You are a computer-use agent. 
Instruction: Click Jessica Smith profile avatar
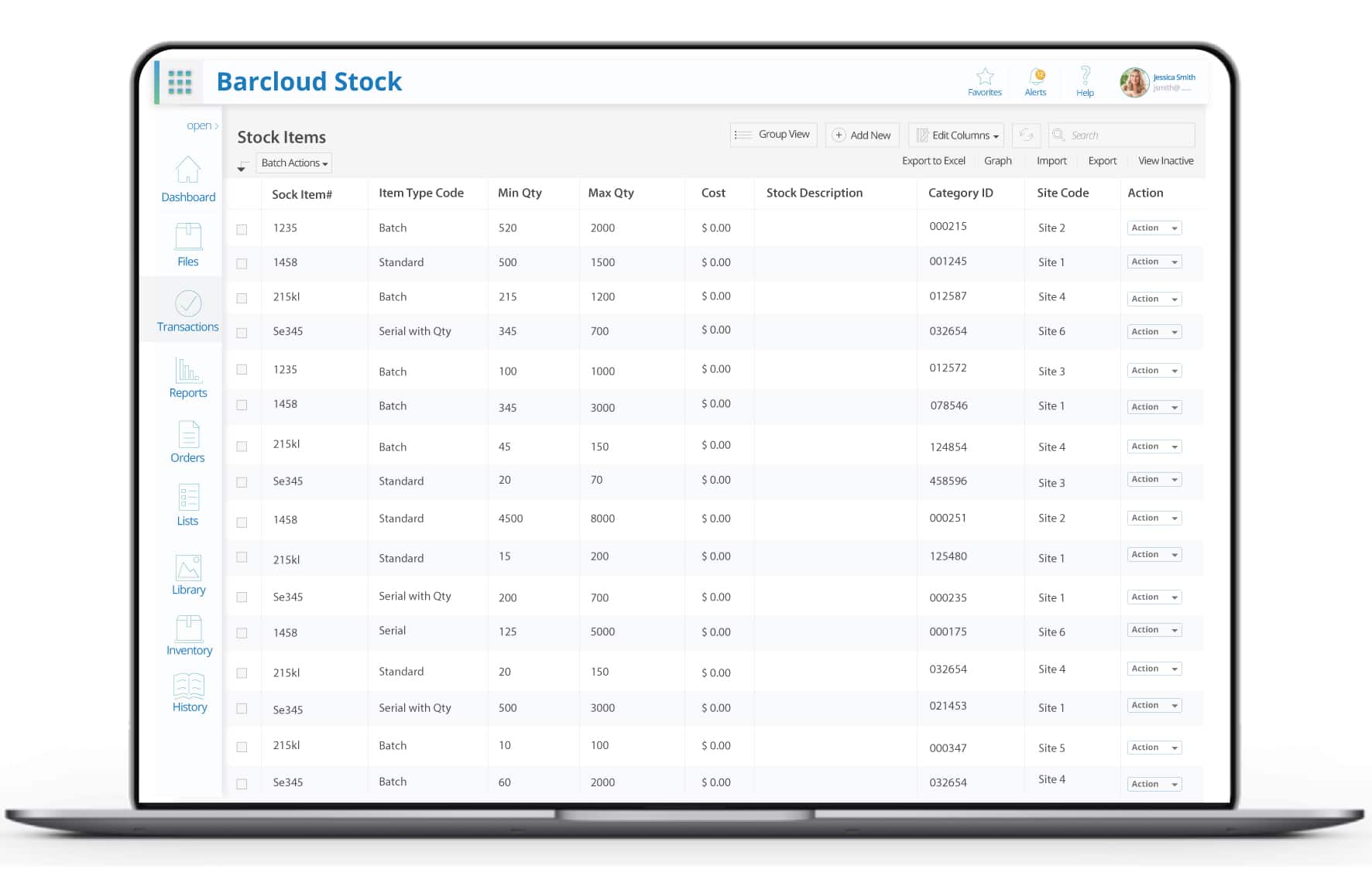click(x=1134, y=82)
